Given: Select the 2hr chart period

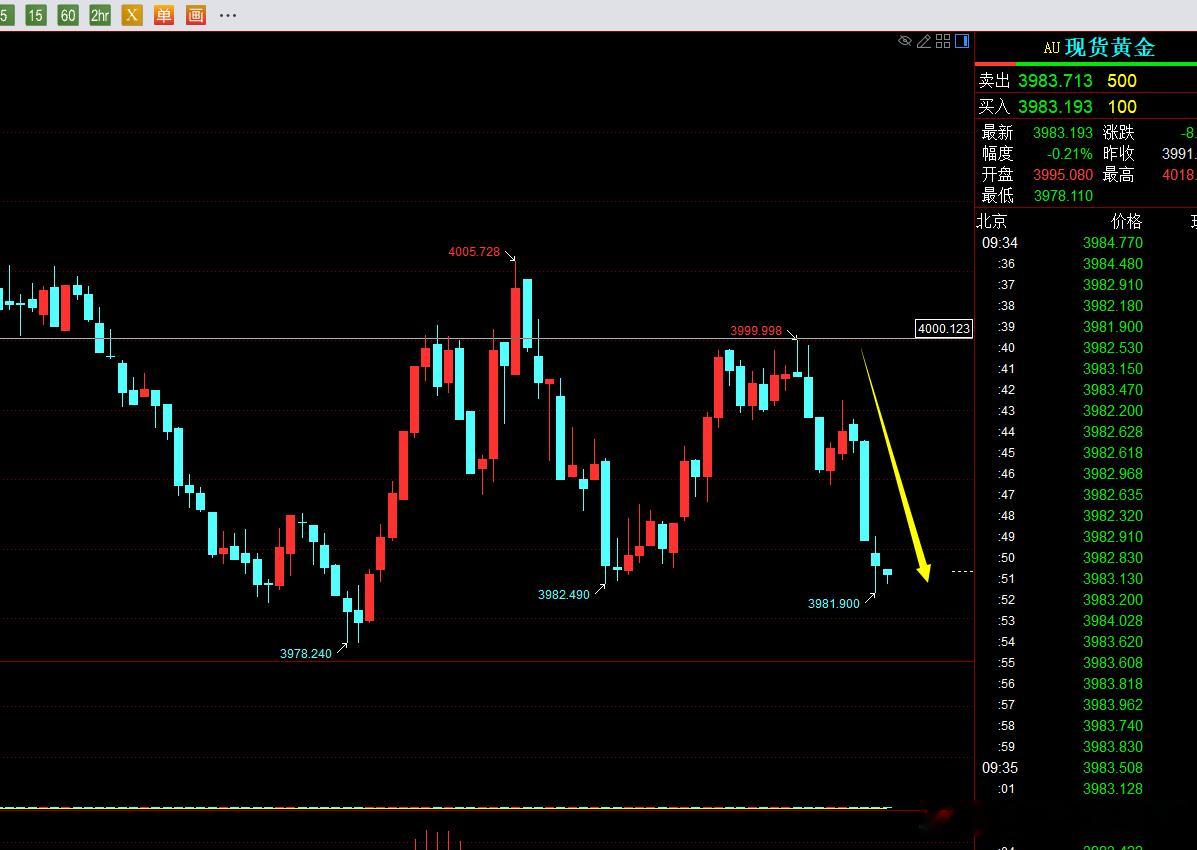Looking at the screenshot, I should [100, 15].
